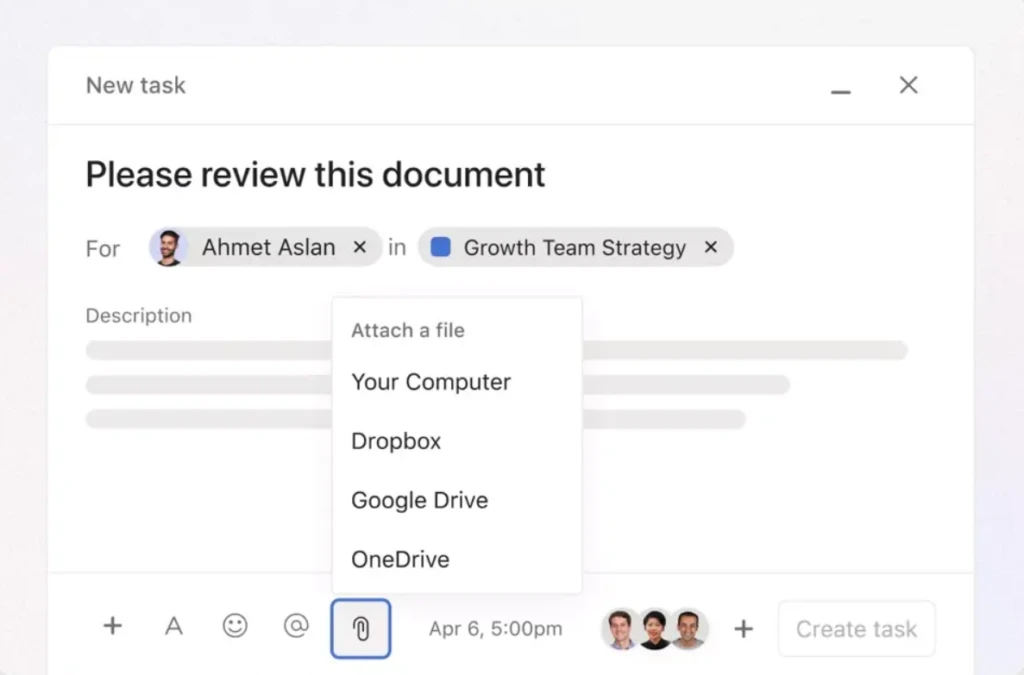Remove the Growth Team Strategy project with the X

coord(711,247)
